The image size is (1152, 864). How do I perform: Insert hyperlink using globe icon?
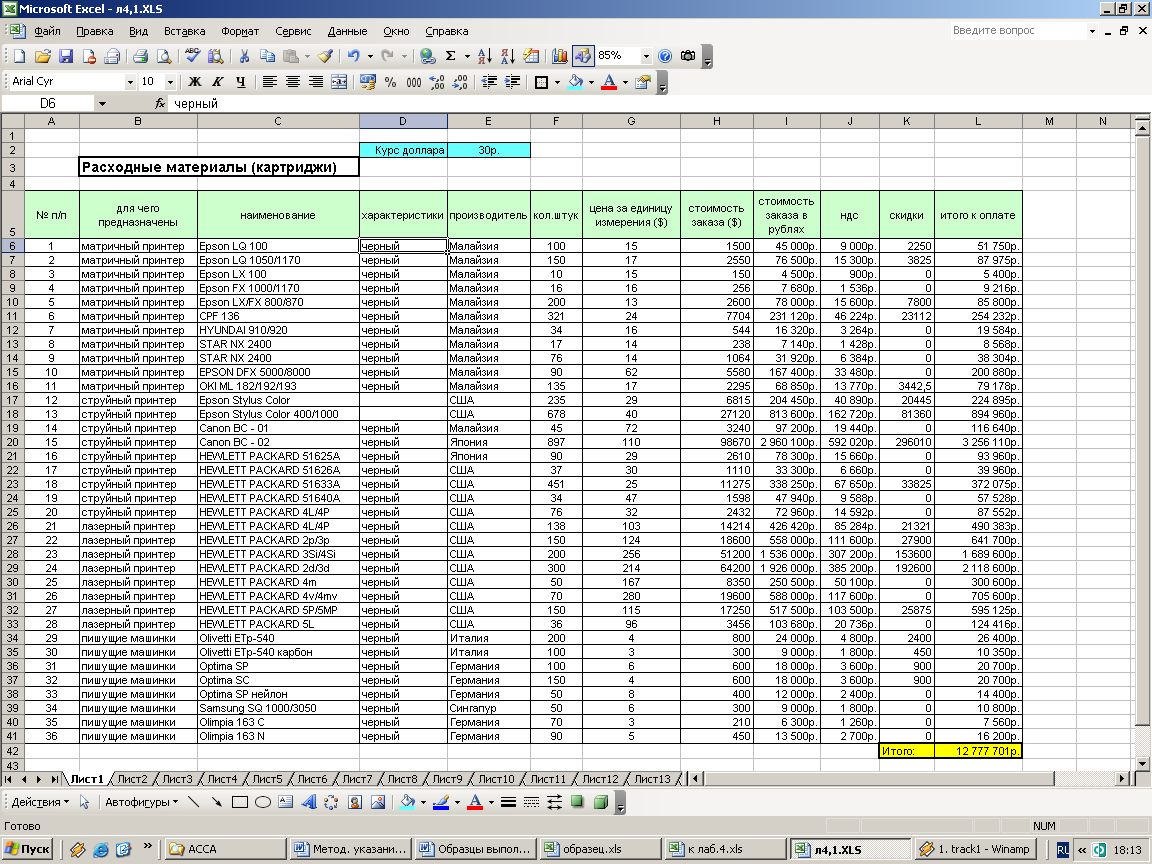coord(427,56)
